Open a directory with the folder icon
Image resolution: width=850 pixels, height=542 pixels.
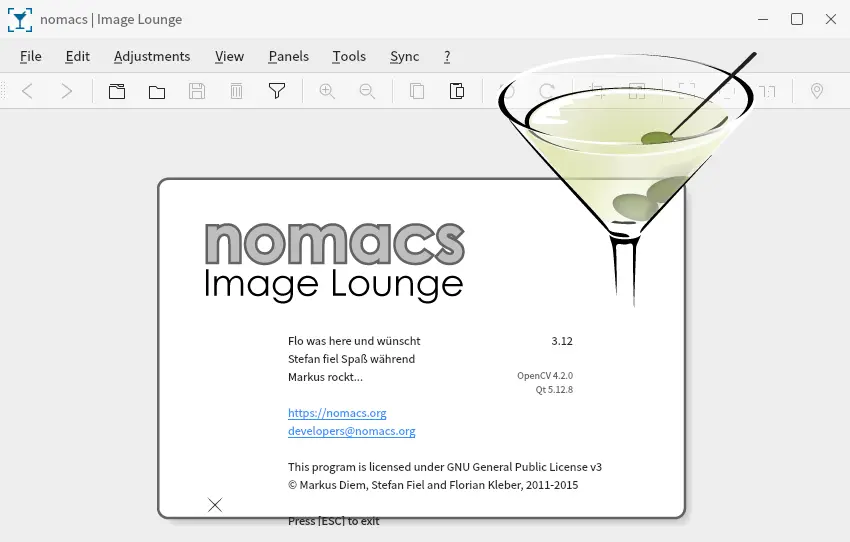157,92
